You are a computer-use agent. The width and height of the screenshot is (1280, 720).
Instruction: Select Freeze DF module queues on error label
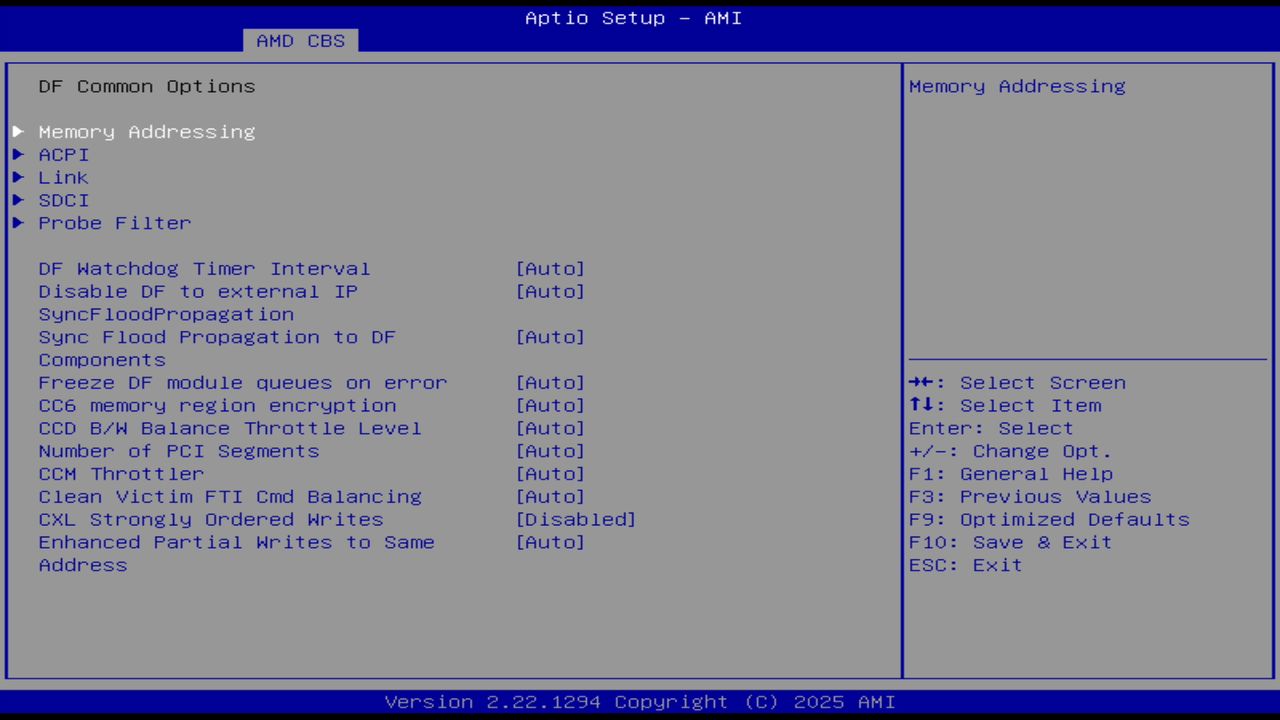[243, 383]
